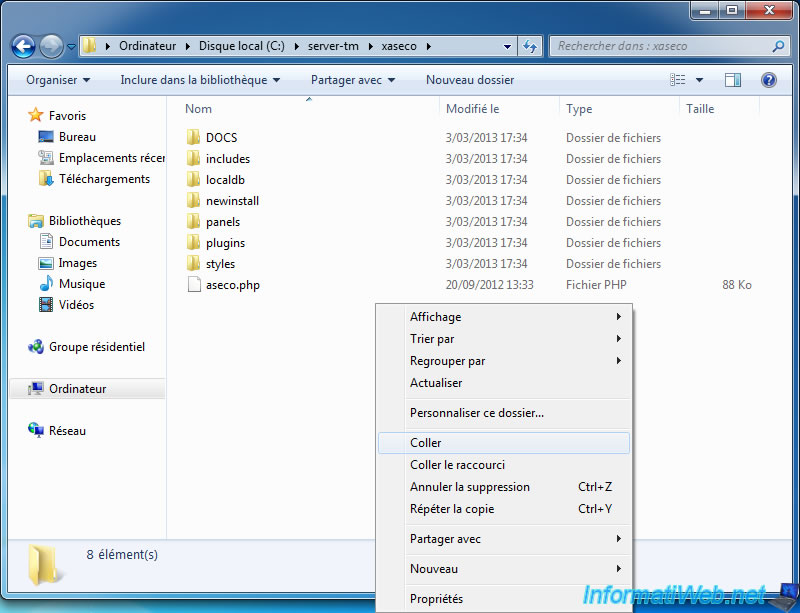The width and height of the screenshot is (800, 613).
Task: Select the plugins folder icon
Action: [193, 242]
